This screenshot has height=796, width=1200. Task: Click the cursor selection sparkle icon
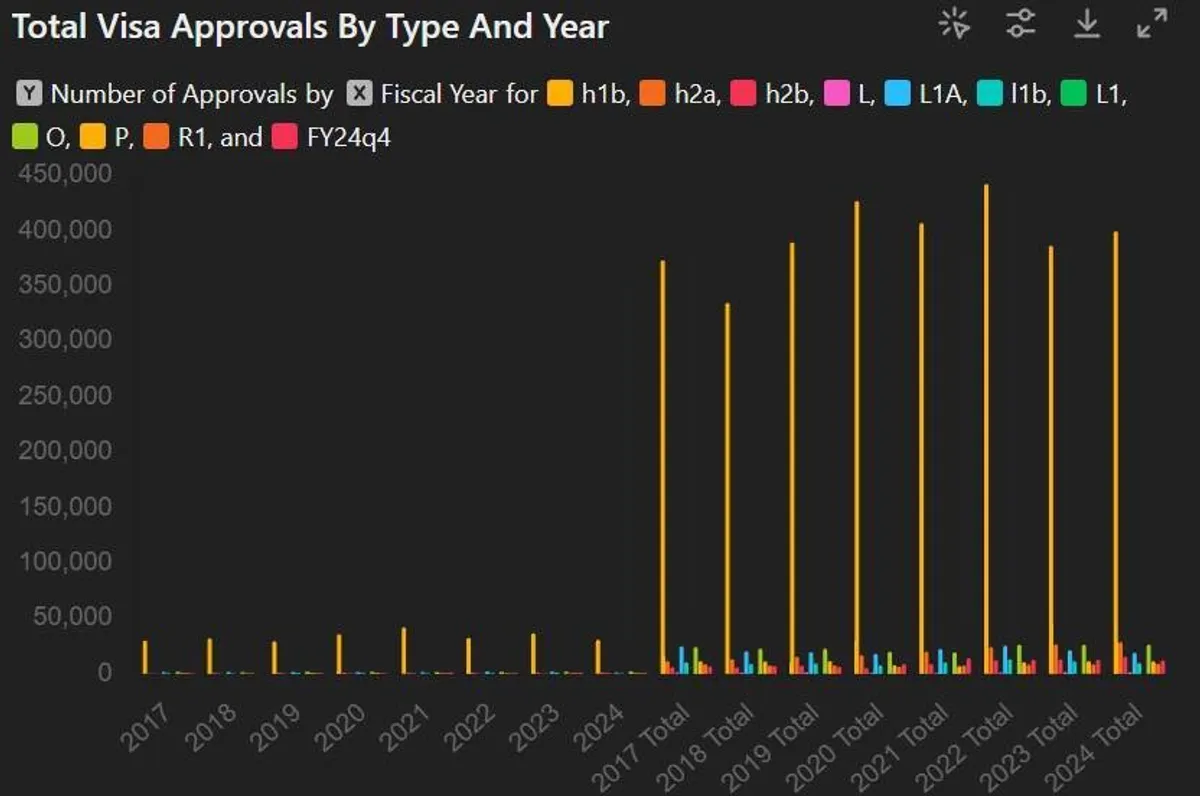click(x=955, y=24)
